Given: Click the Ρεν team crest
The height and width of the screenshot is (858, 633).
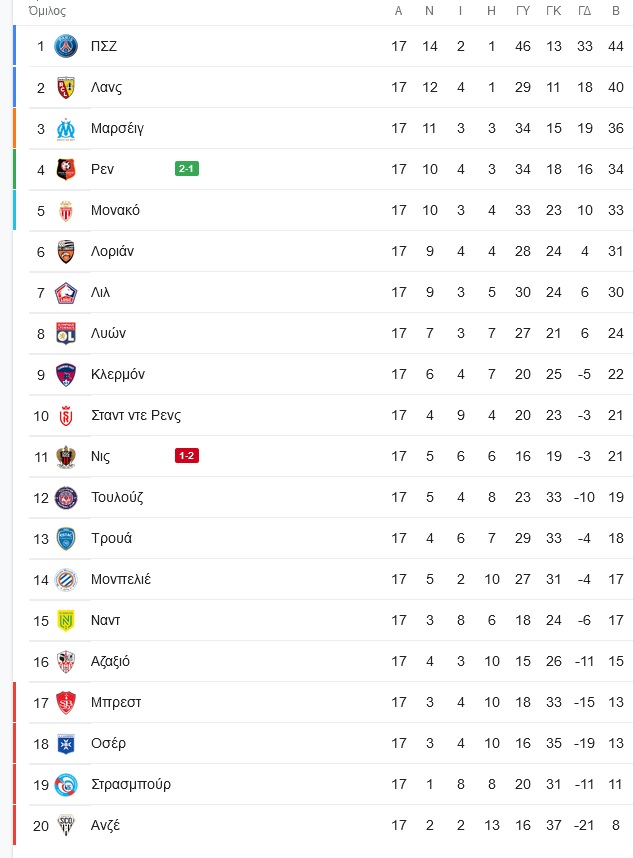Looking at the screenshot, I should [66, 169].
